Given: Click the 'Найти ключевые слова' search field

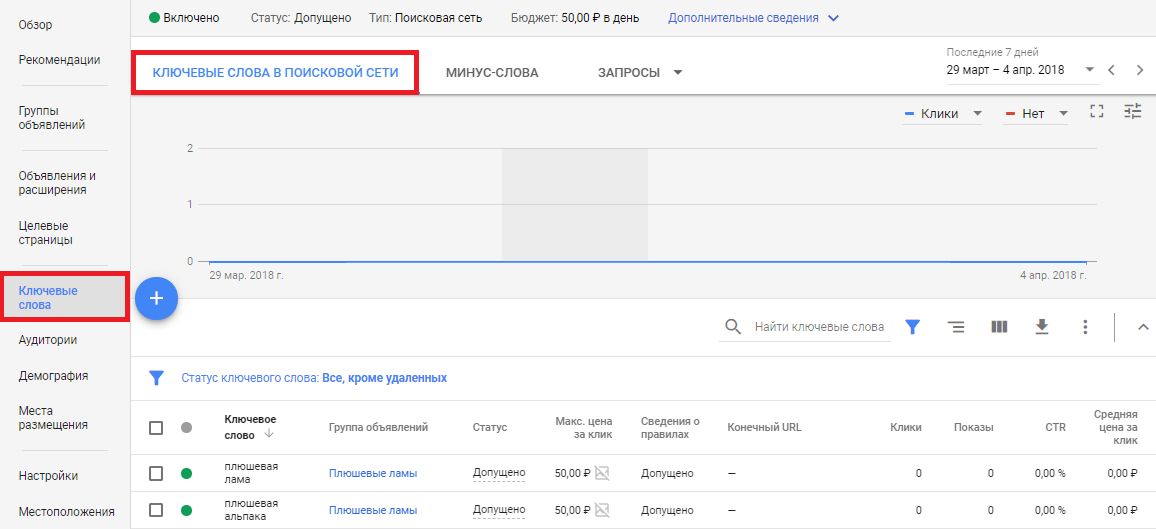Looking at the screenshot, I should click(818, 327).
